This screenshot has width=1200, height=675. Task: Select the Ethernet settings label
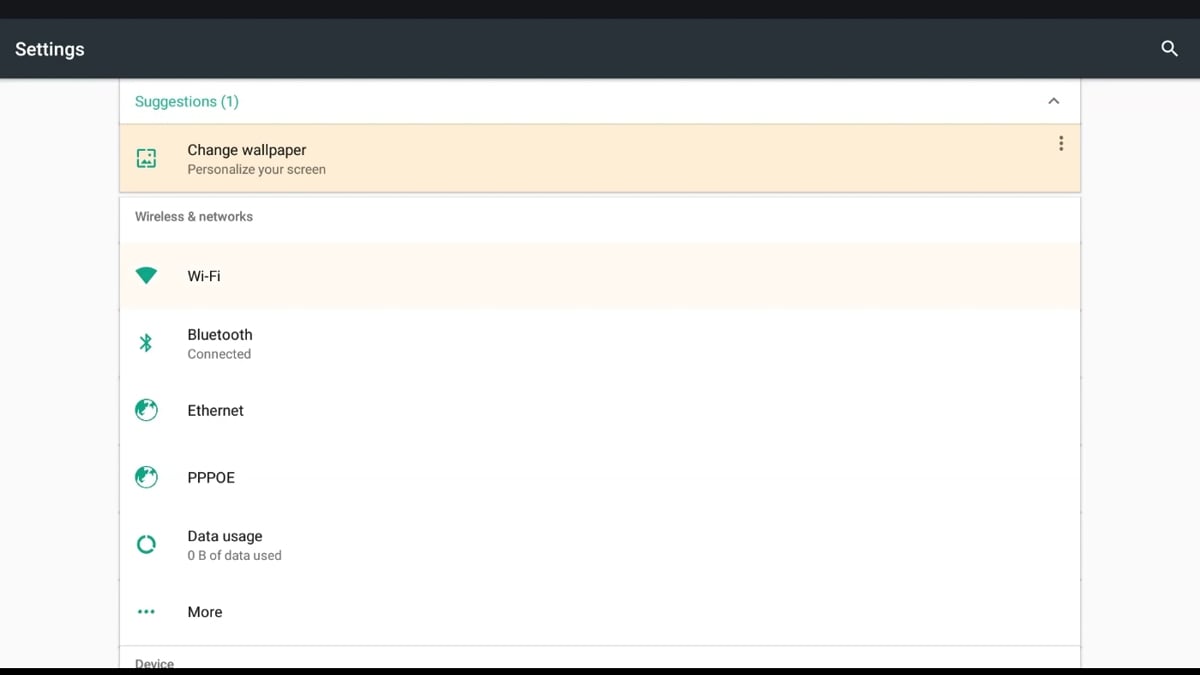(215, 410)
